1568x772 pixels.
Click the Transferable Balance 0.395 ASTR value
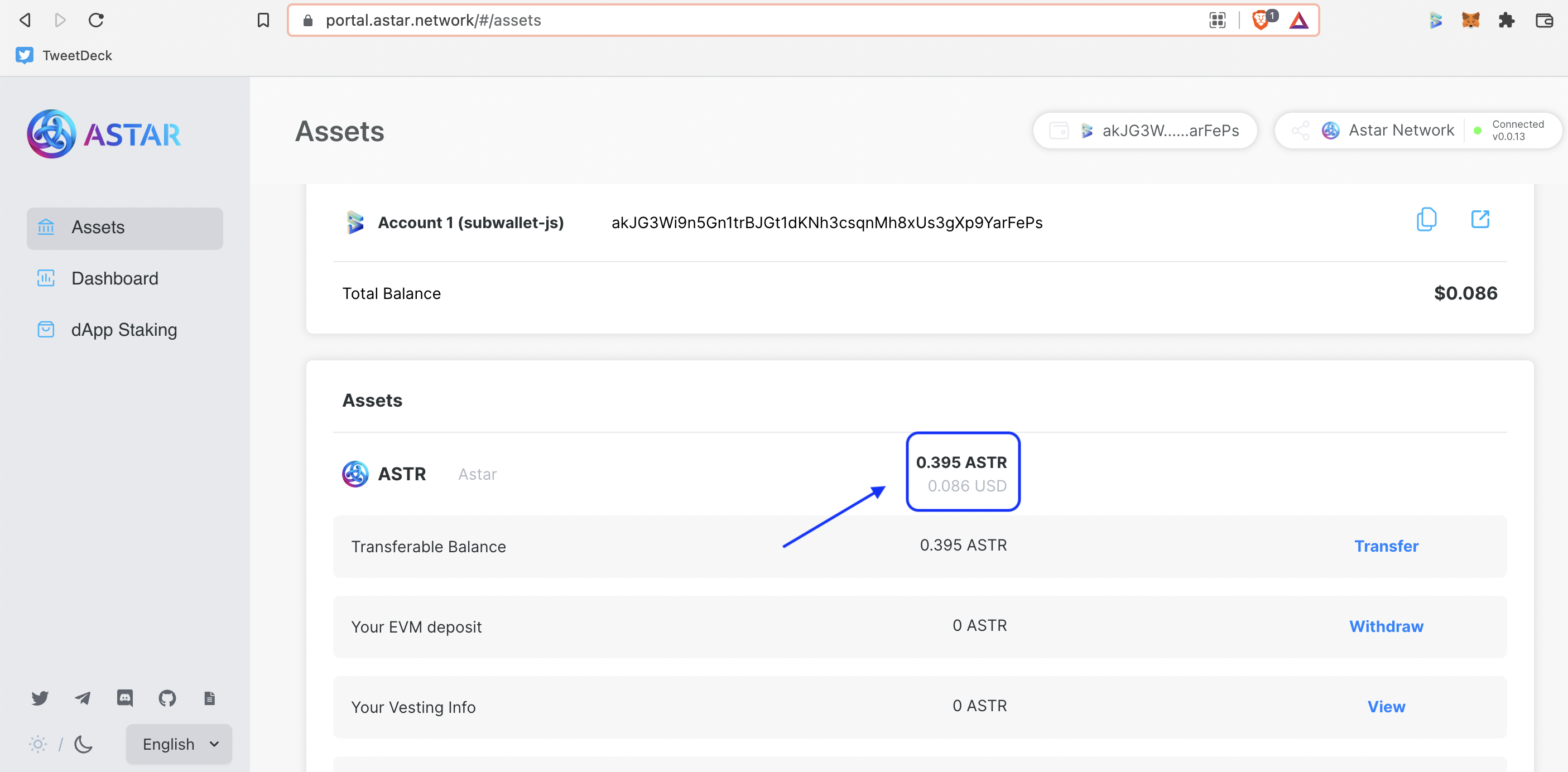tap(963, 545)
